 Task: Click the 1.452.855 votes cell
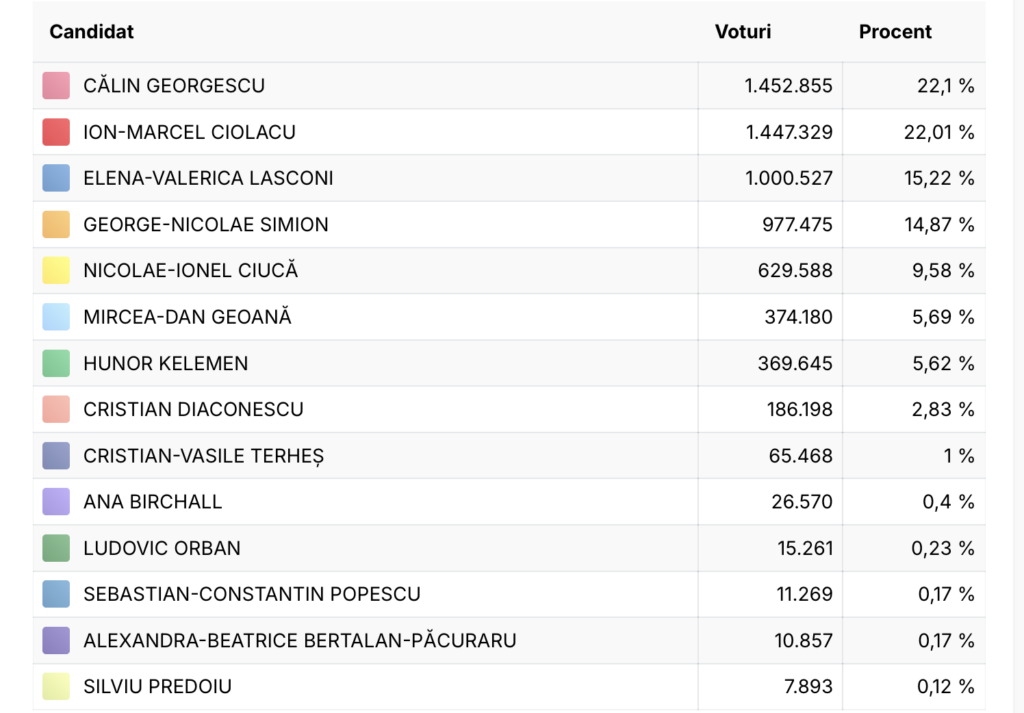point(770,86)
